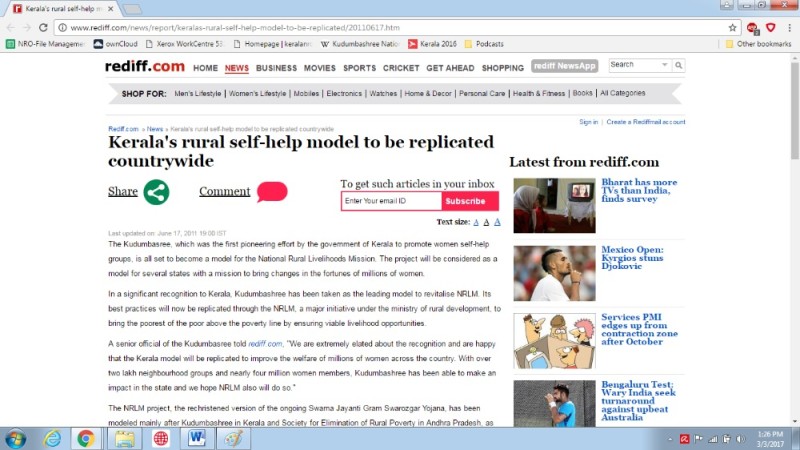
Task: Click the red Comment bubble icon
Action: pyautogui.click(x=272, y=191)
